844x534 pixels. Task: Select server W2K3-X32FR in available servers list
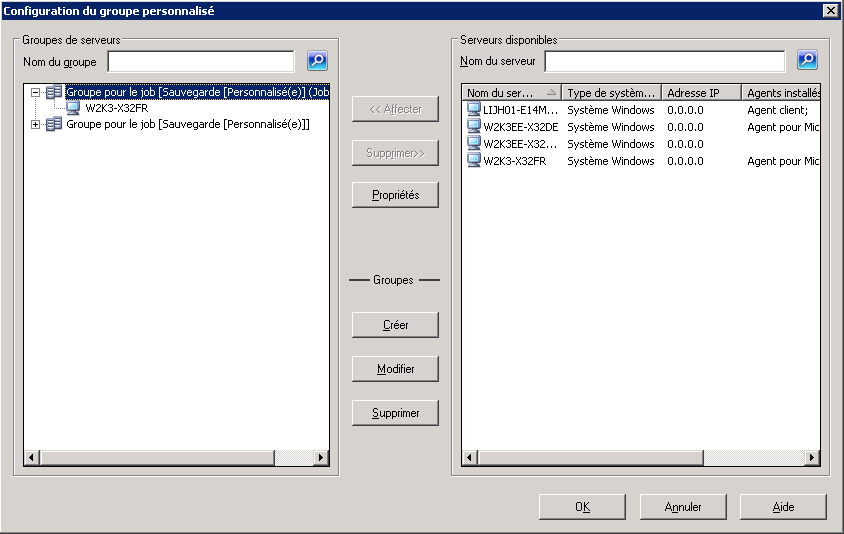(x=515, y=161)
